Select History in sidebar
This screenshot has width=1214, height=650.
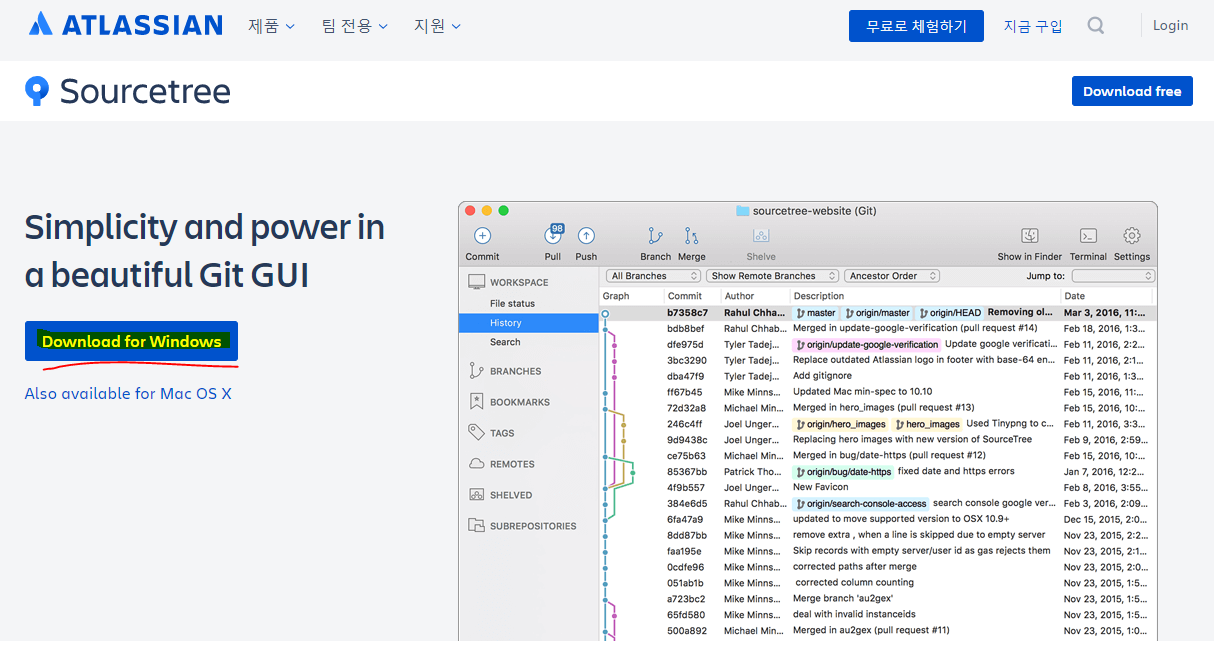coord(528,323)
